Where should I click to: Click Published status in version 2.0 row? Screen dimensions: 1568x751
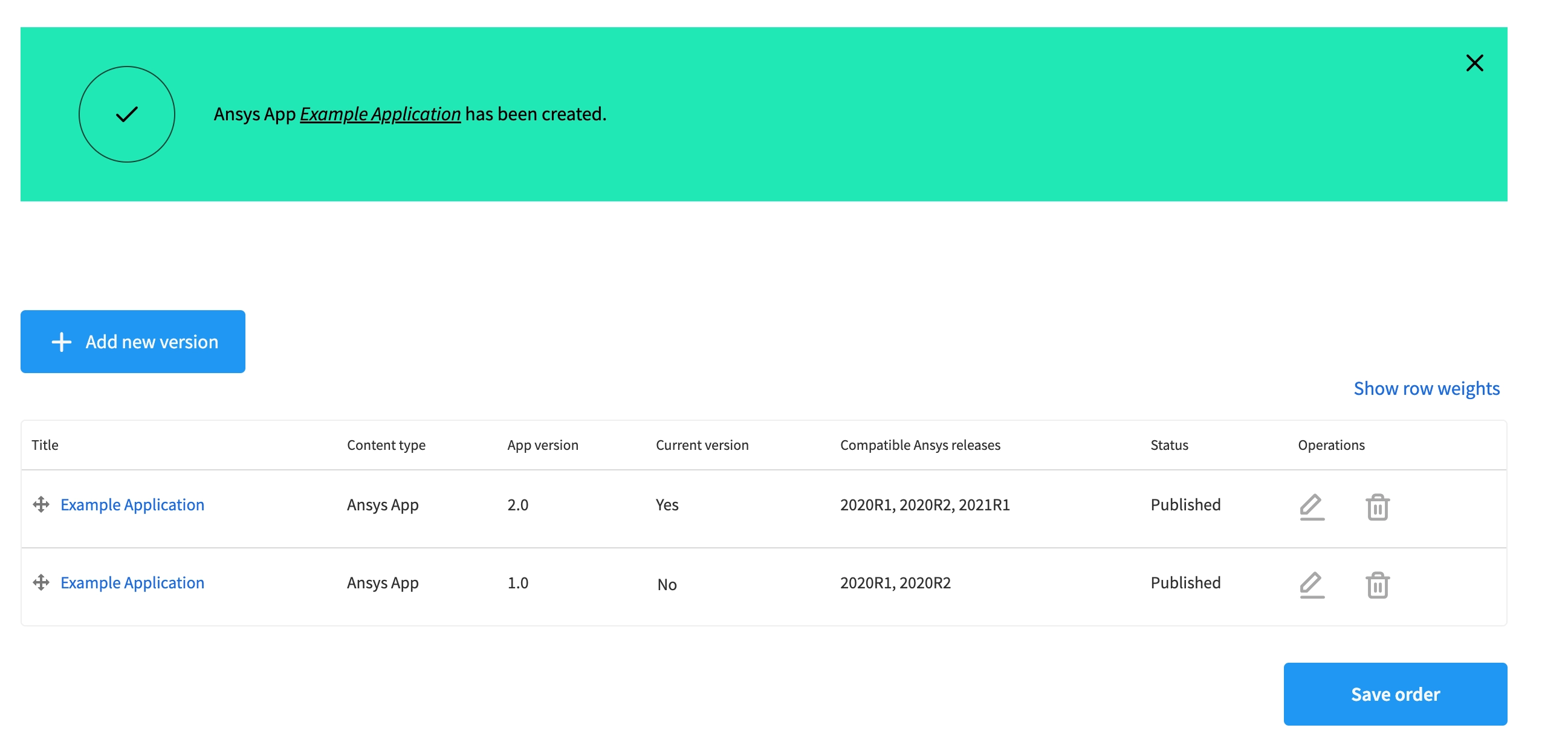(1185, 504)
